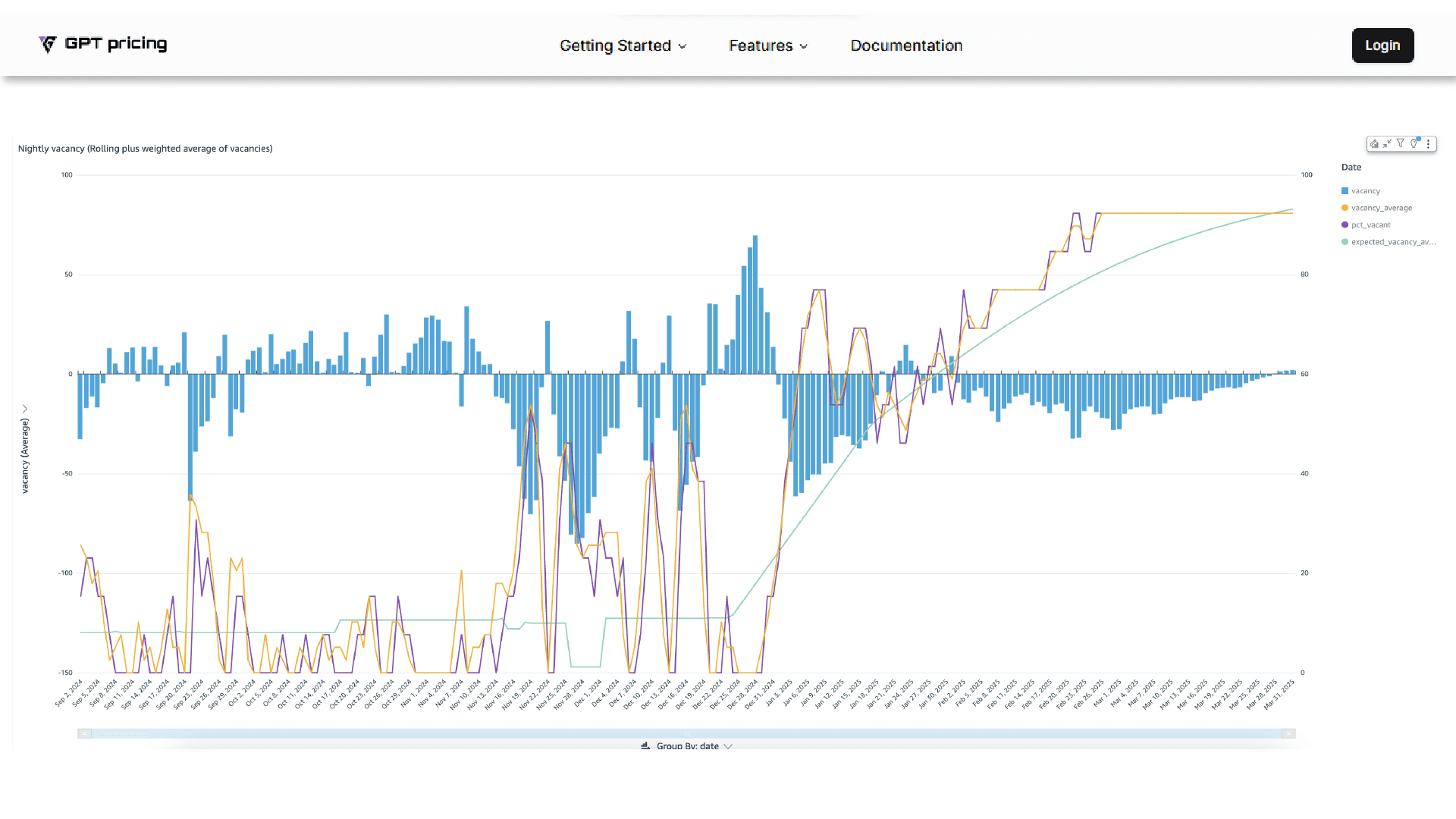Expand the Getting Started dropdown
This screenshot has width=1456, height=819.
click(623, 45)
